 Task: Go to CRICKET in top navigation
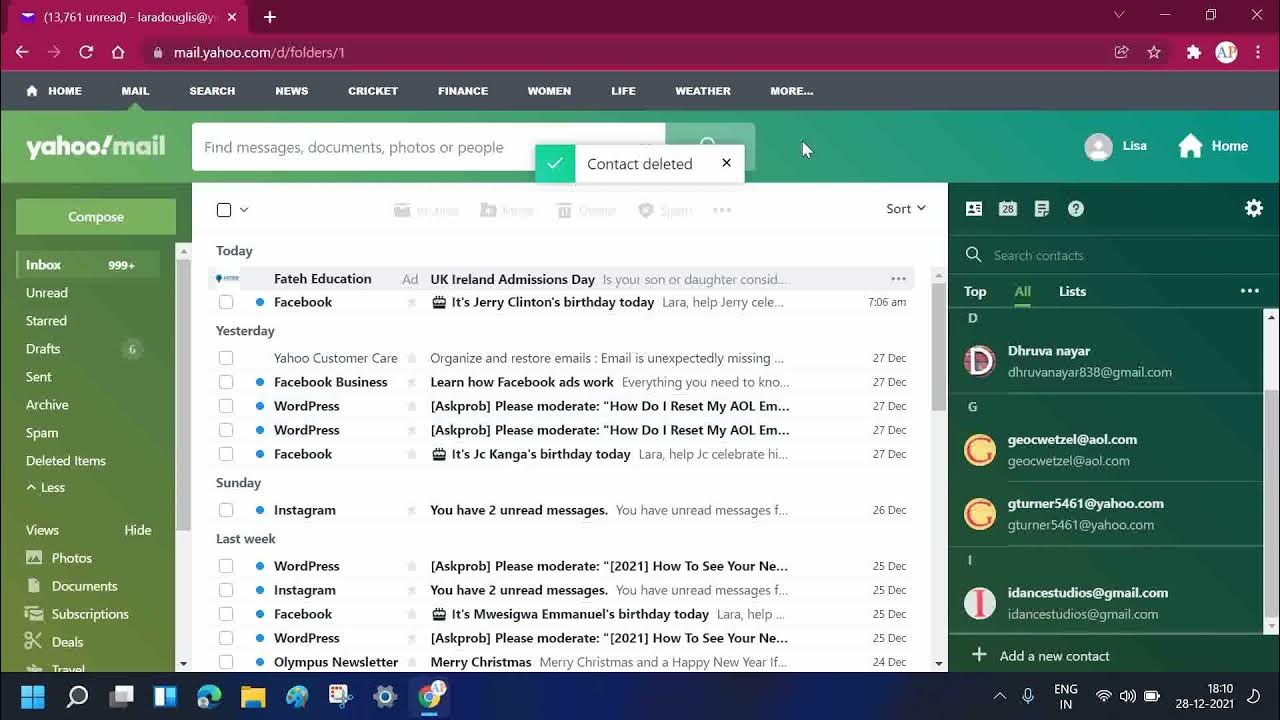pyautogui.click(x=373, y=91)
